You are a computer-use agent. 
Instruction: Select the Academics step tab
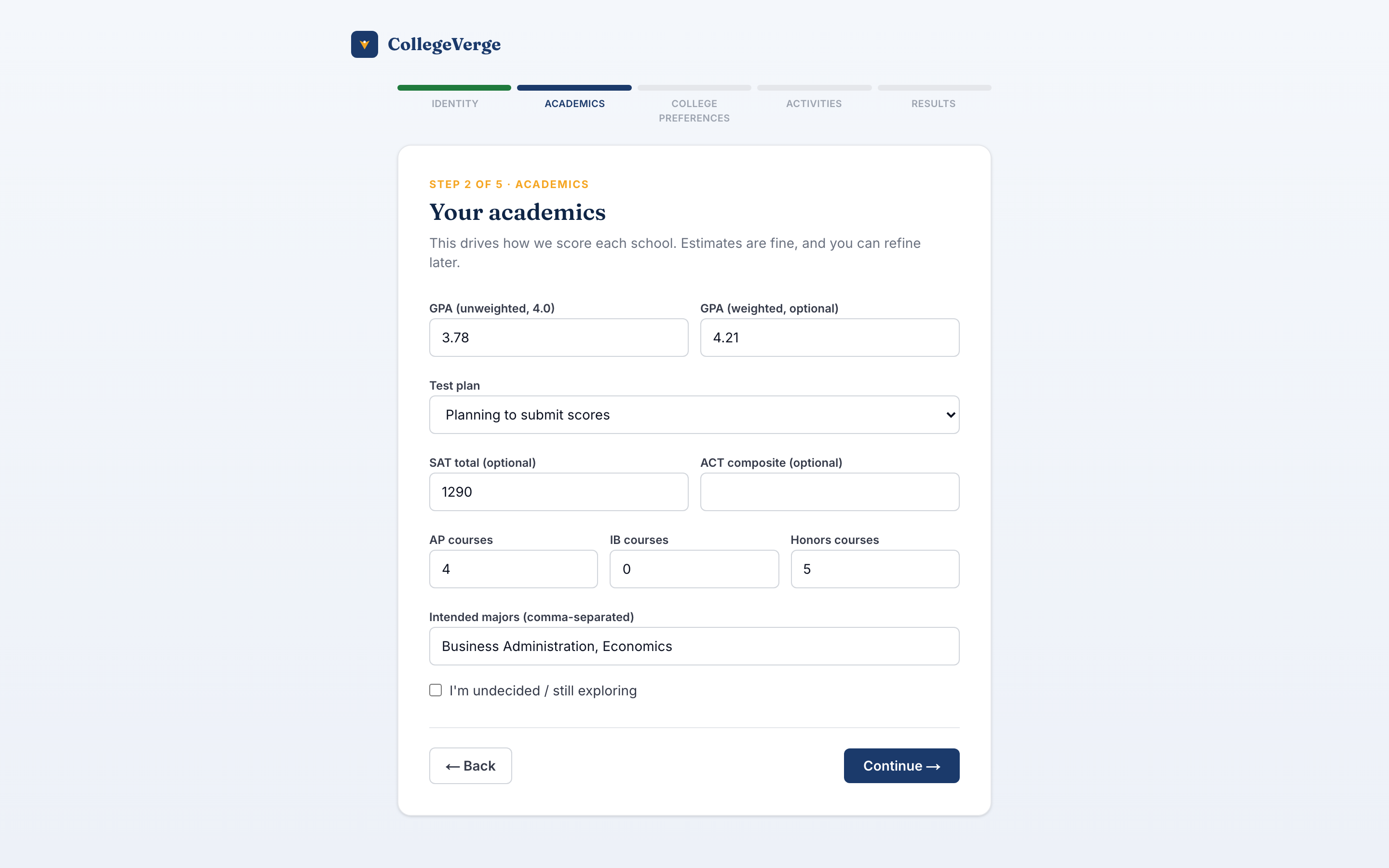[574, 103]
